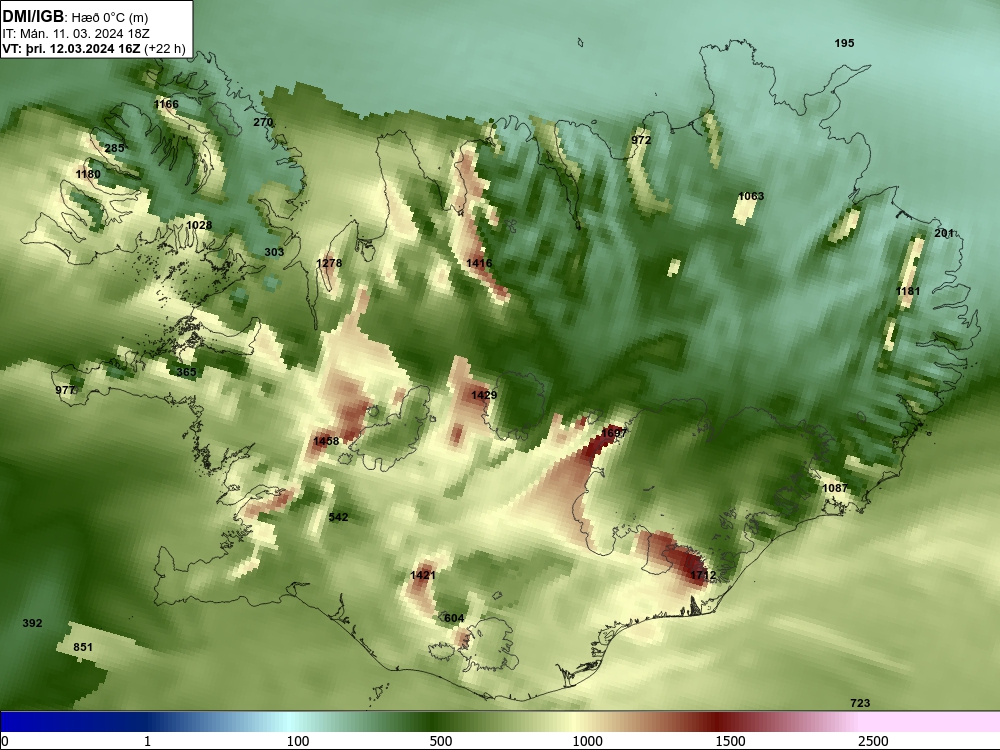The width and height of the screenshot is (1000, 750).
Task: Click the 1028 value label
Action: point(199,225)
